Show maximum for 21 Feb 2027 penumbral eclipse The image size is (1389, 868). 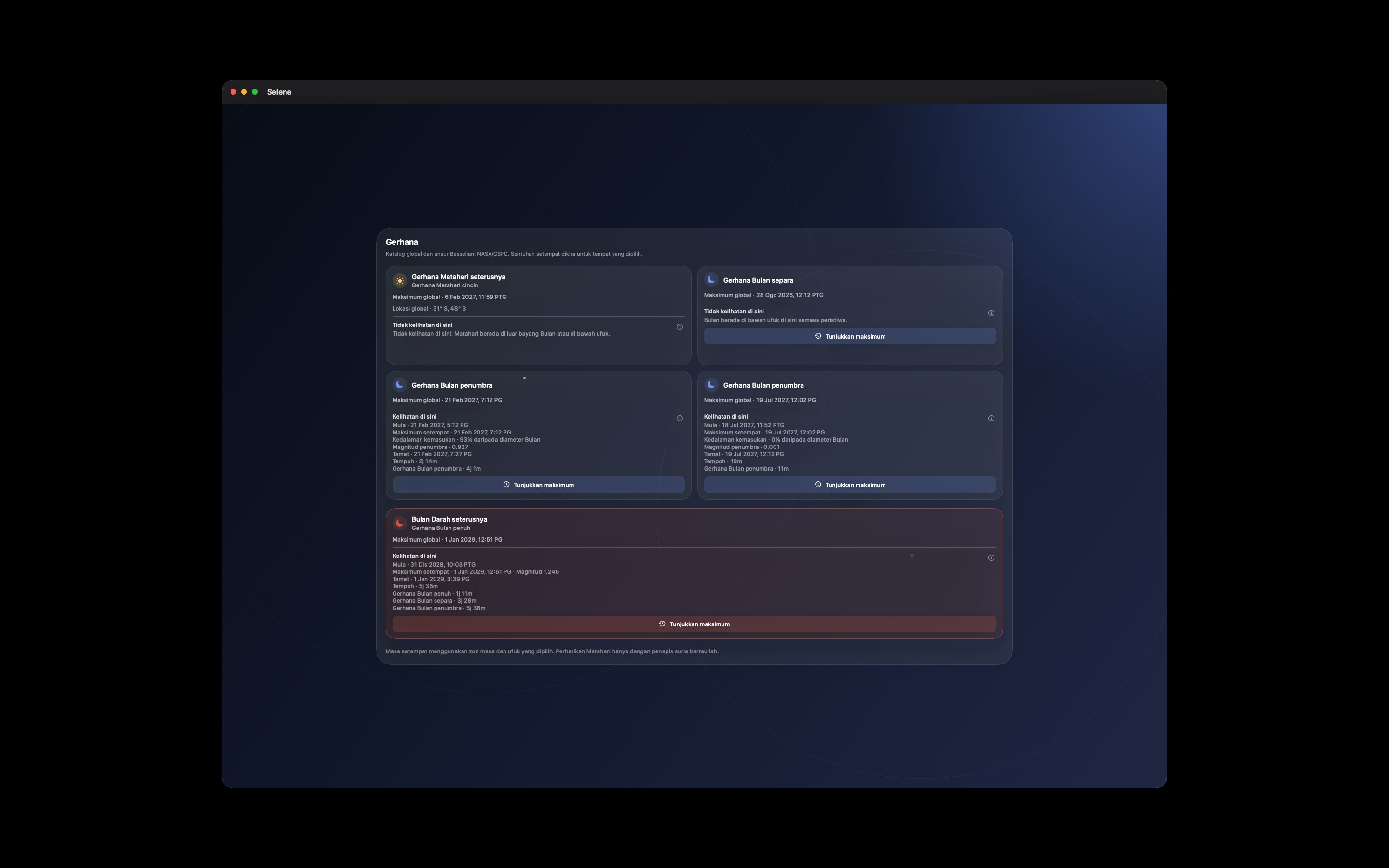pyautogui.click(x=538, y=485)
